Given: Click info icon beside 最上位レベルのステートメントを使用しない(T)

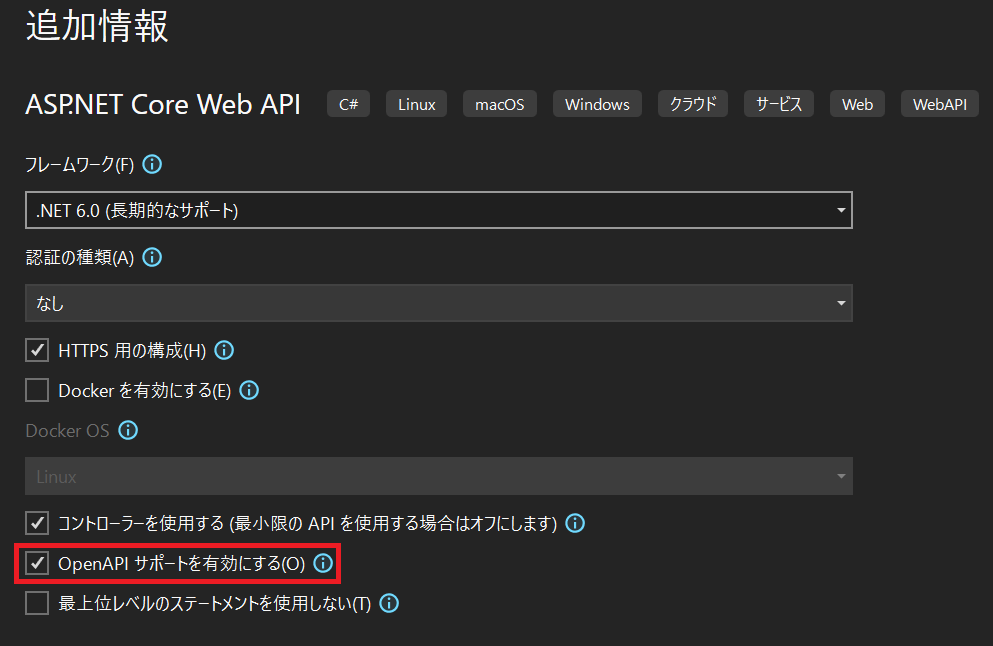Looking at the screenshot, I should (389, 604).
